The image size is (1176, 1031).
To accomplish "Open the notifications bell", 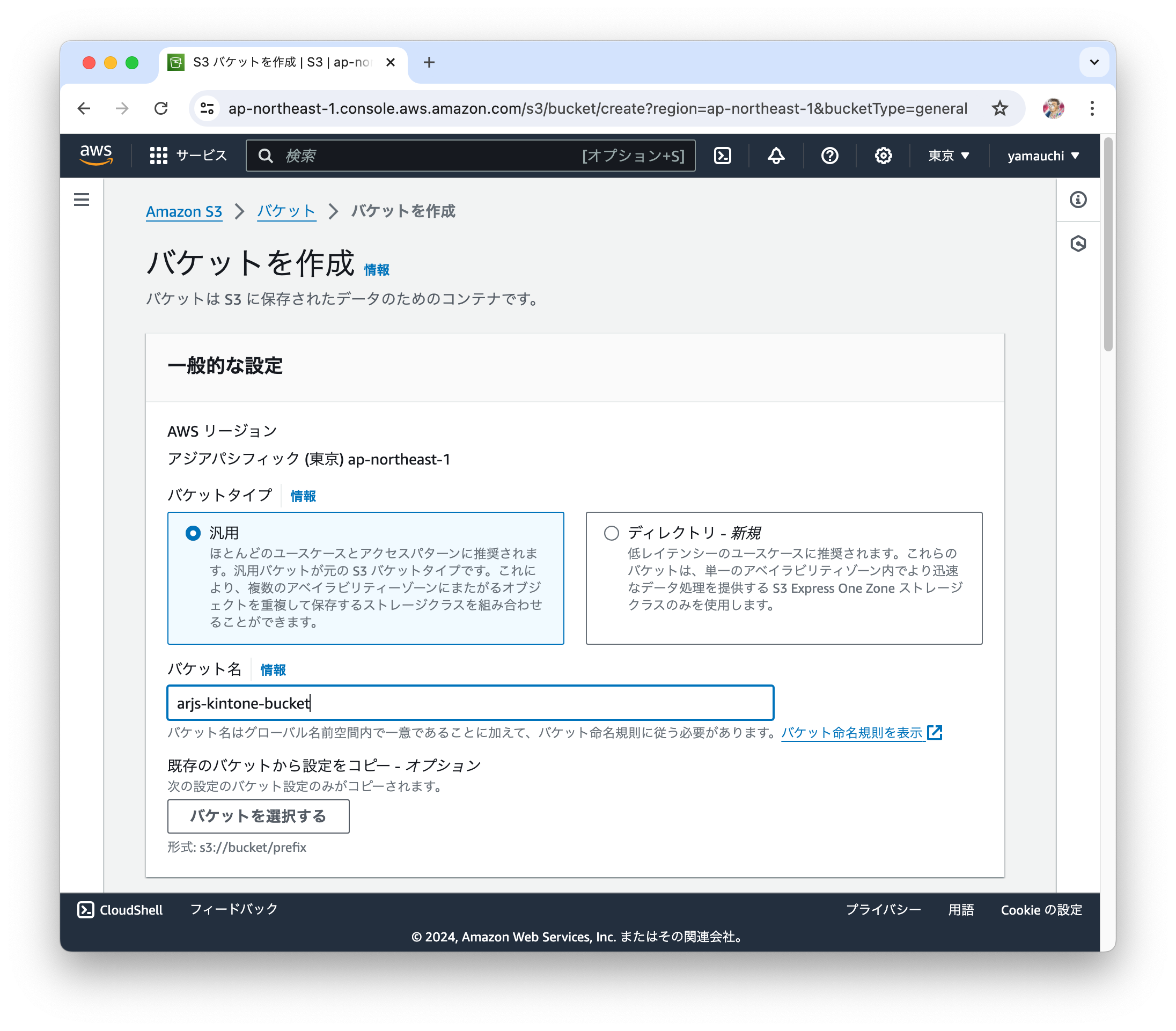I will click(x=776, y=156).
